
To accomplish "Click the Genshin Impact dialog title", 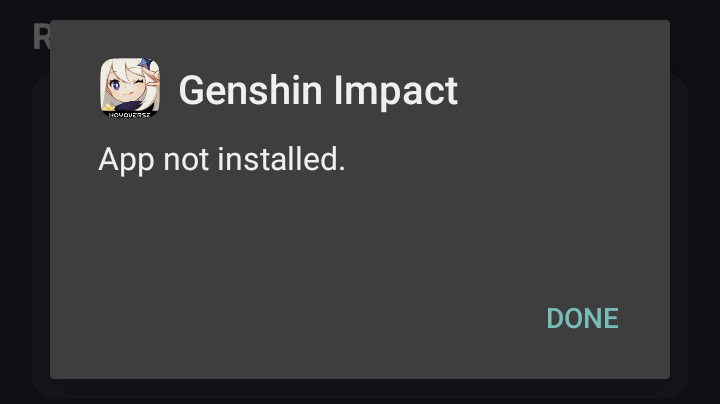I will point(318,90).
